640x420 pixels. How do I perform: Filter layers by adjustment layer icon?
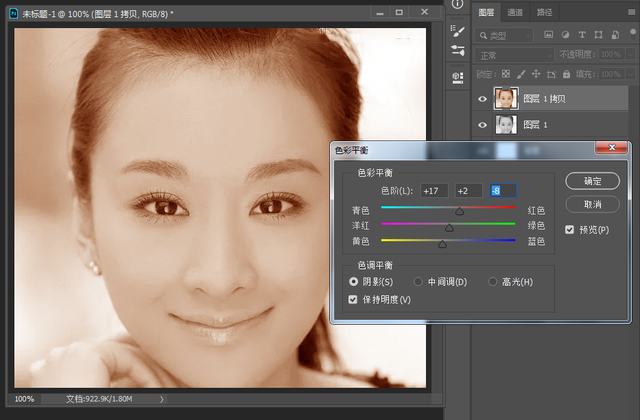click(565, 35)
